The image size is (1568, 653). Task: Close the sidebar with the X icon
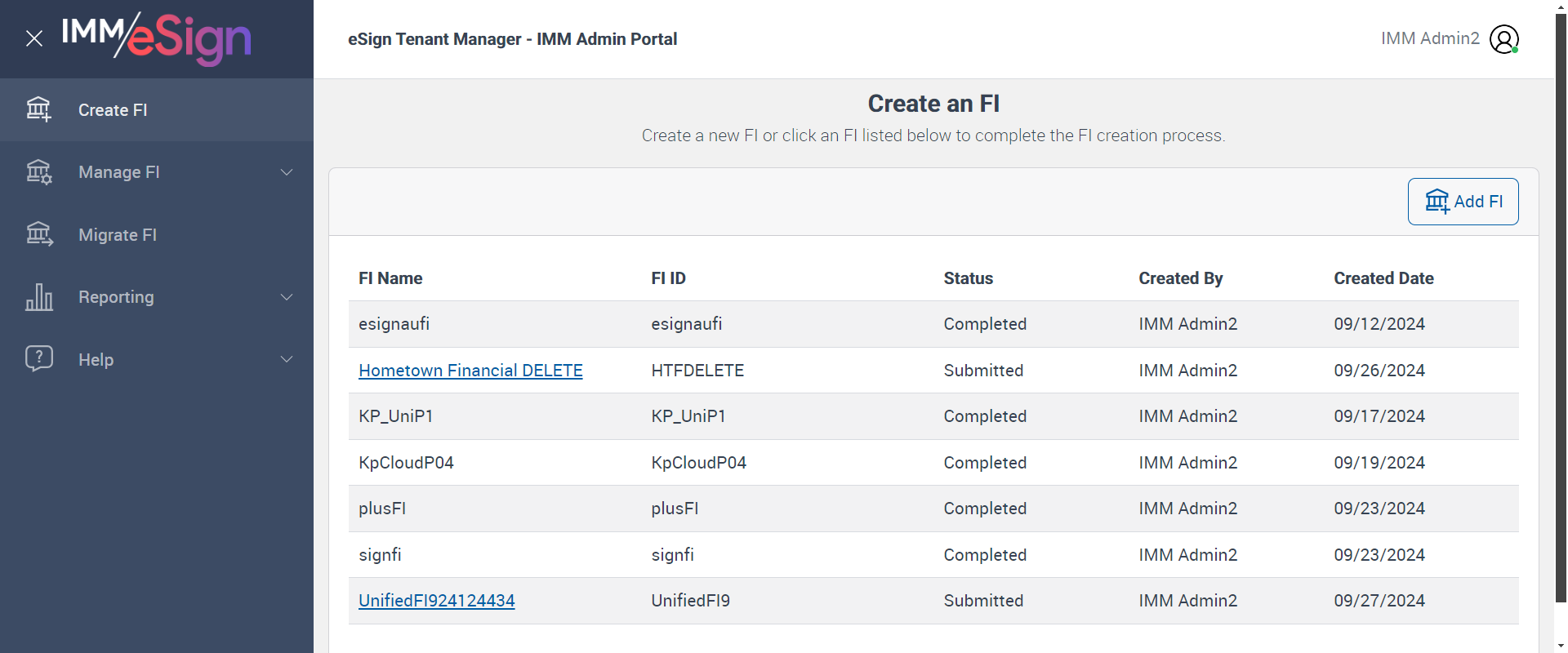[x=34, y=38]
